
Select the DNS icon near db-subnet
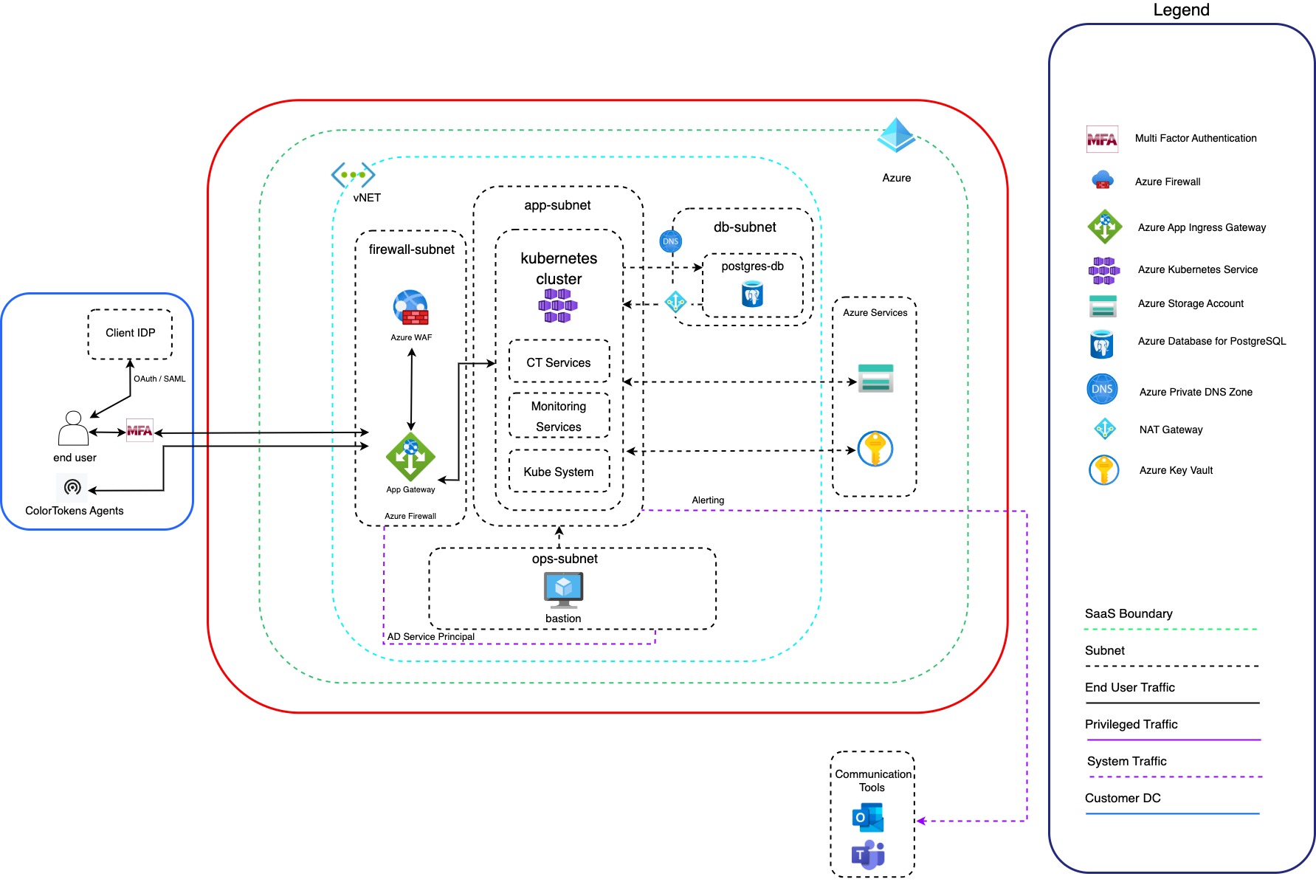[x=670, y=241]
